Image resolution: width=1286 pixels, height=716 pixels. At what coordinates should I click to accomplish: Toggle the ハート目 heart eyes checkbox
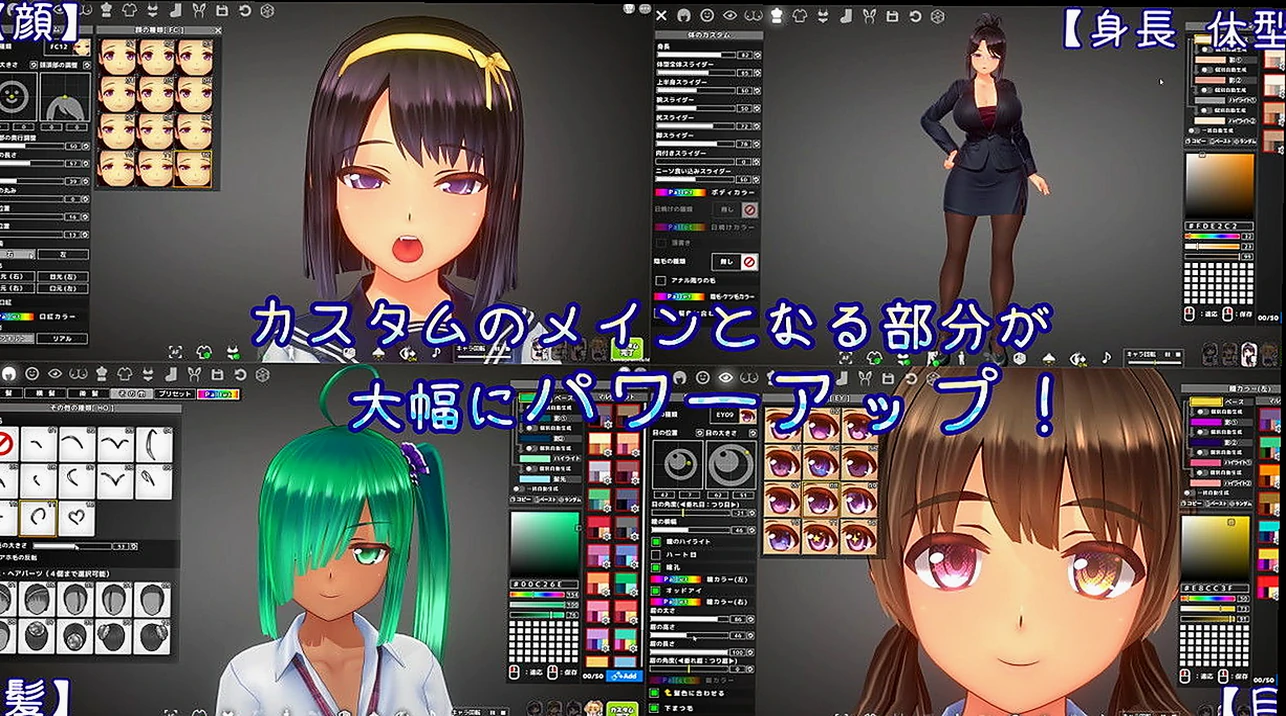coord(656,553)
